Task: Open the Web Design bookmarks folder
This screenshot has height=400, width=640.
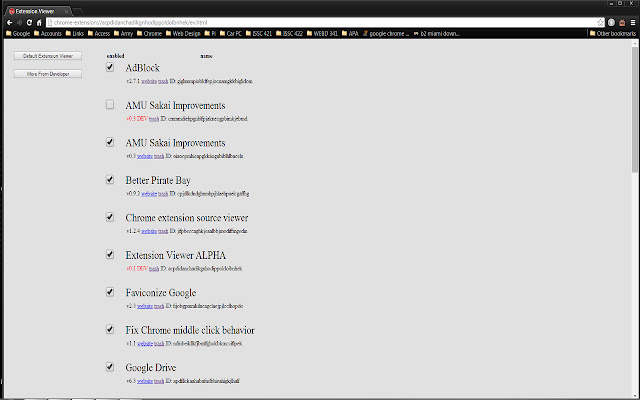Action: pos(183,33)
